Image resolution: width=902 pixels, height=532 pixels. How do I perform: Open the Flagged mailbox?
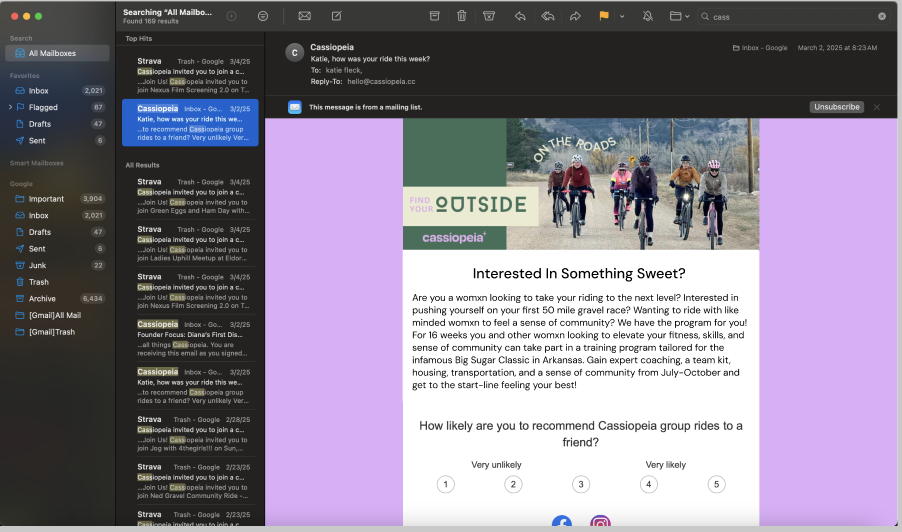(57, 107)
